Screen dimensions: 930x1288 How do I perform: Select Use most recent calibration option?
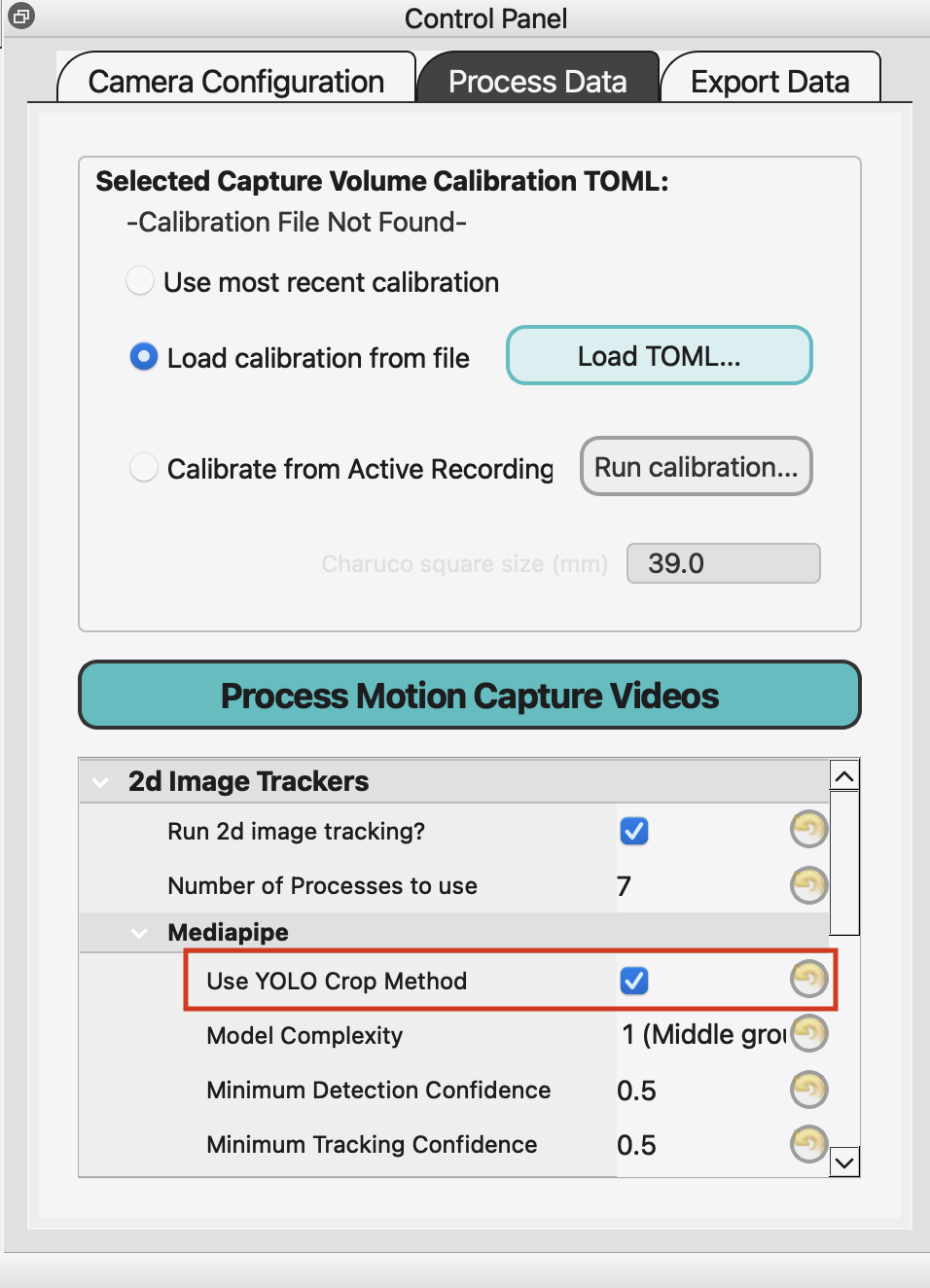point(141,281)
